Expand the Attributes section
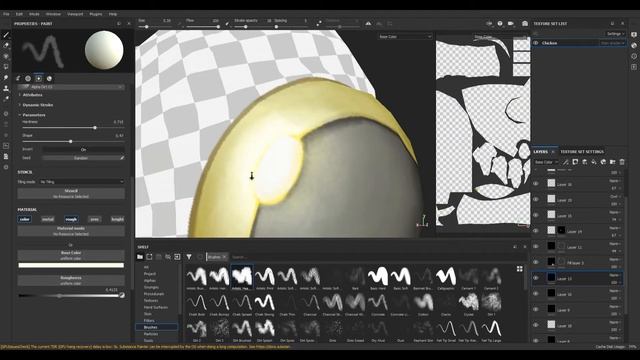Viewport: 640px width, 360px height. (x=32, y=95)
